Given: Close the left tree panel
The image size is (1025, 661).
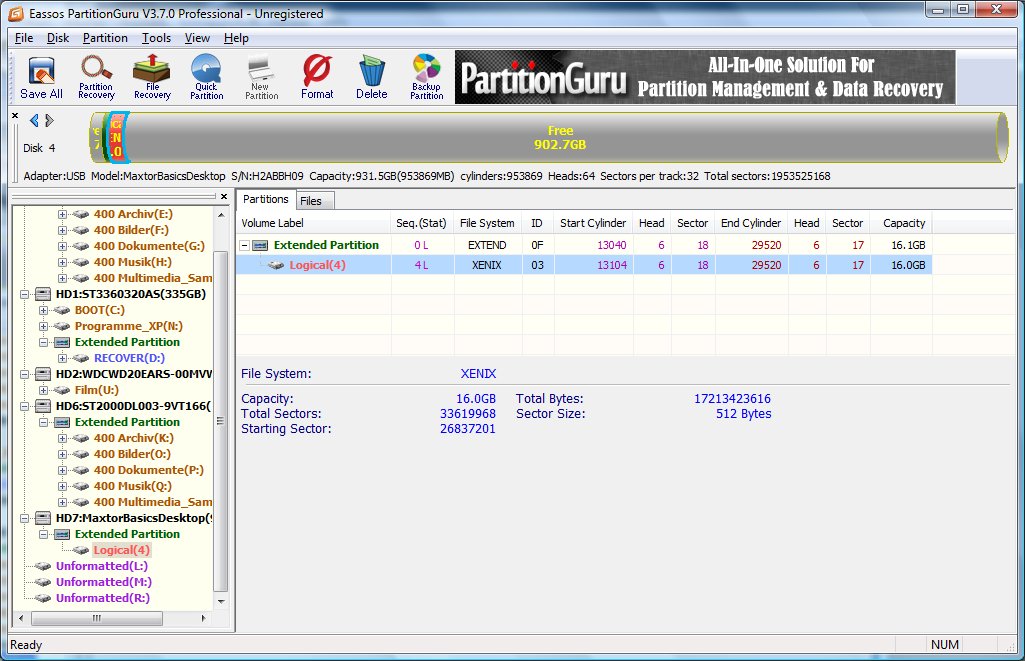Looking at the screenshot, I should point(224,196).
